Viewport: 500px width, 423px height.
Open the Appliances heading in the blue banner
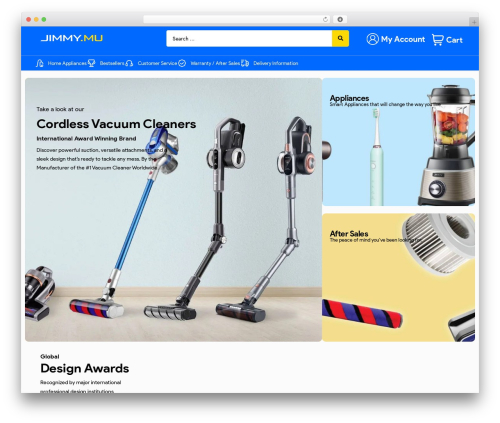[349, 98]
